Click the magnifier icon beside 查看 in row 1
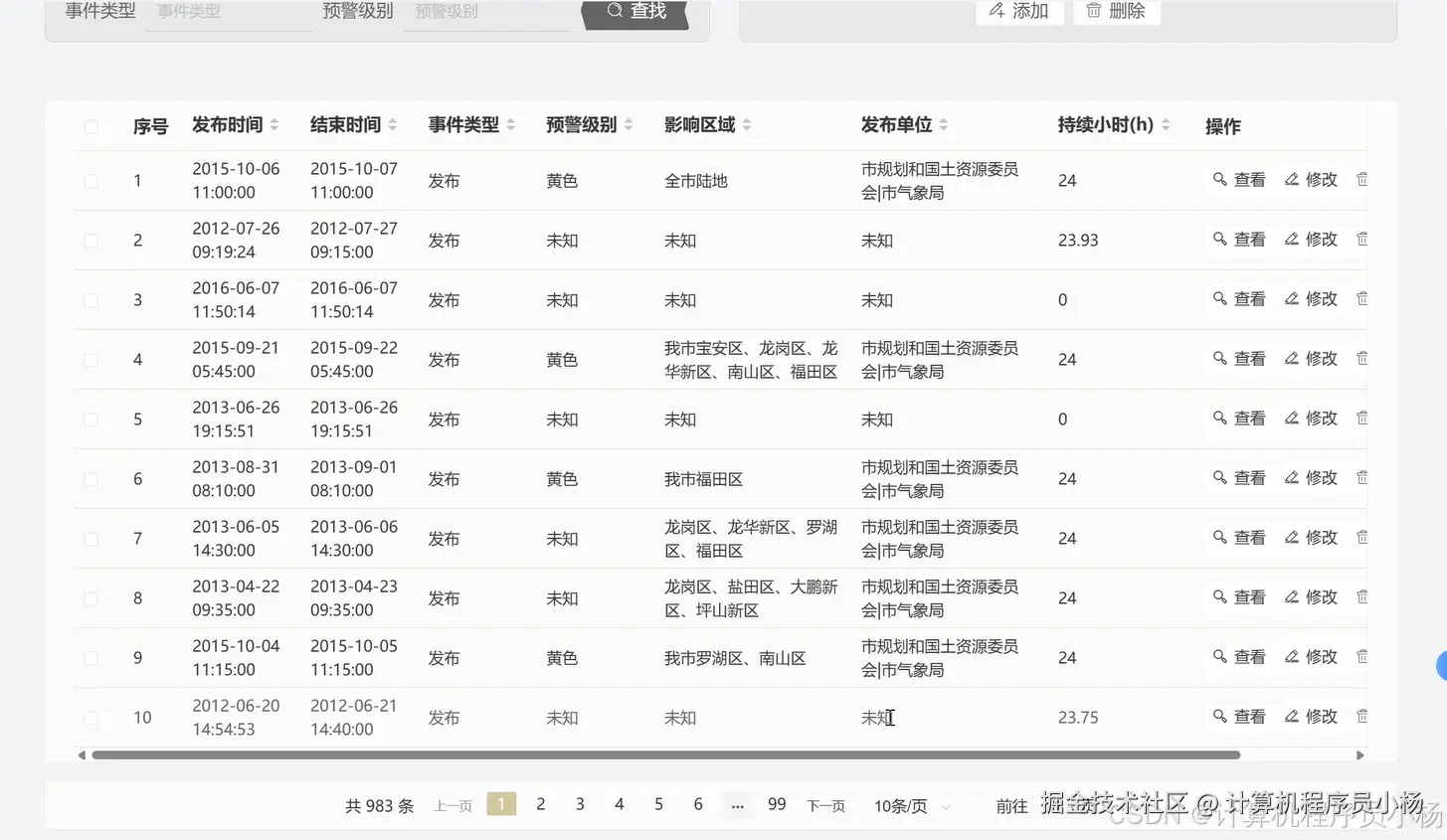 (x=1221, y=180)
